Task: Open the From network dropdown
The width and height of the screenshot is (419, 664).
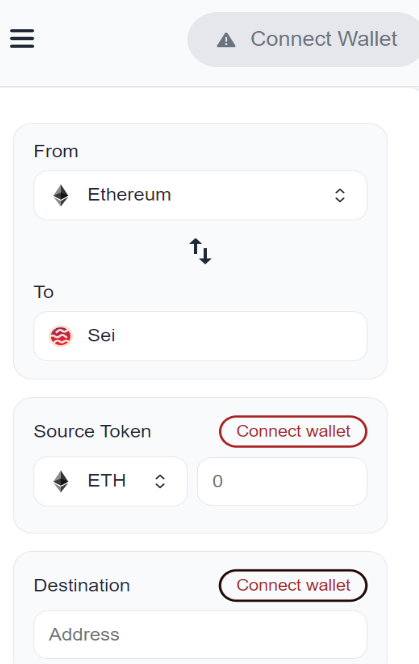Action: (200, 195)
